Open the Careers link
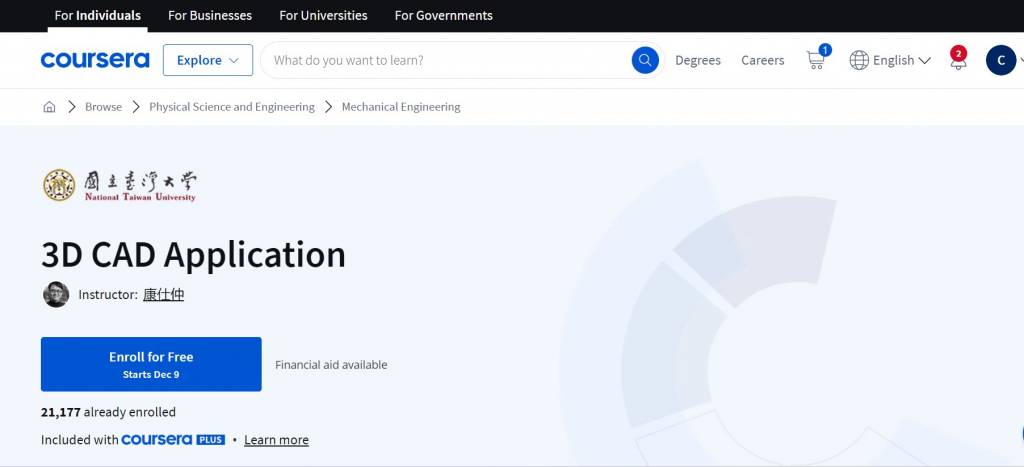This screenshot has width=1024, height=467. click(x=762, y=60)
